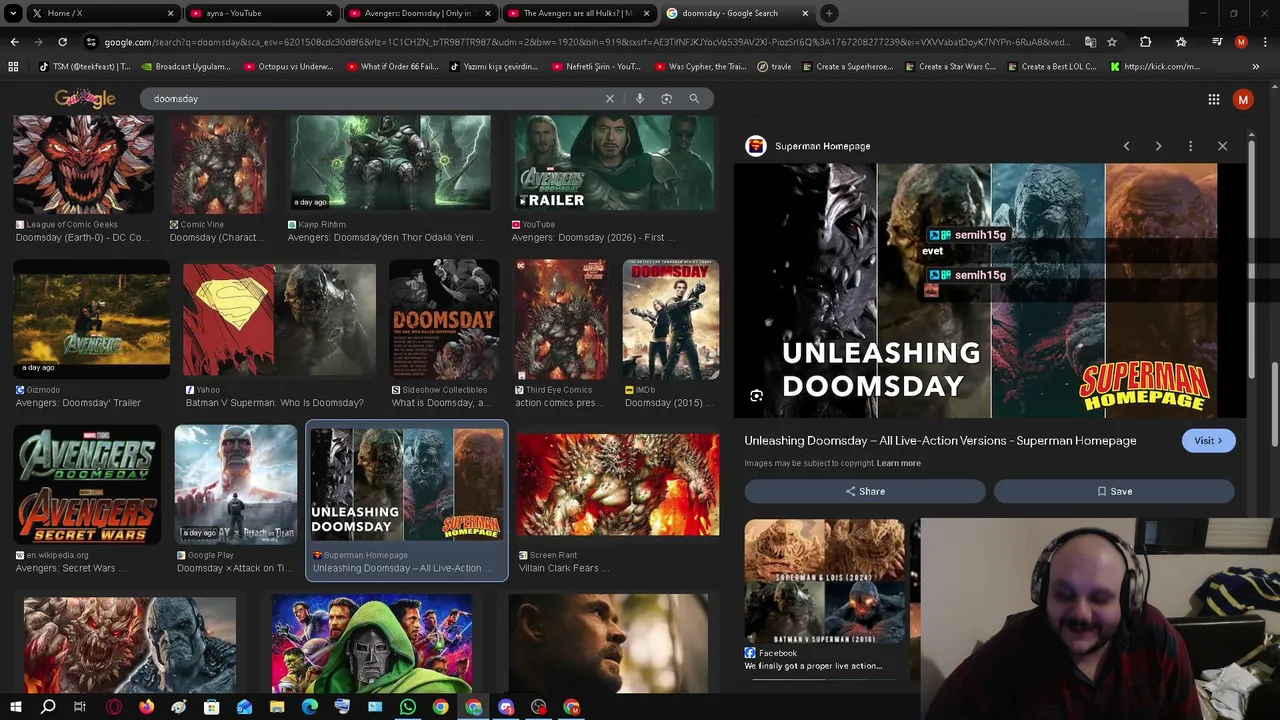This screenshot has height=720, width=1280.
Task: Select the Sideshow Collectibles Doomsday thumbnail
Action: tap(444, 320)
